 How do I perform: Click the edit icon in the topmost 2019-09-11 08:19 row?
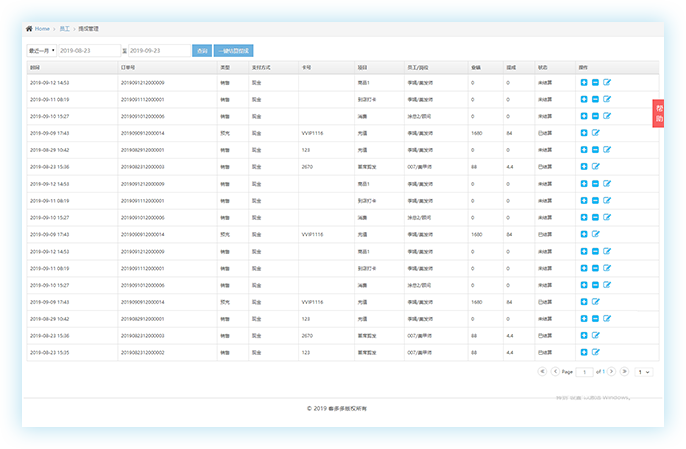pos(607,99)
